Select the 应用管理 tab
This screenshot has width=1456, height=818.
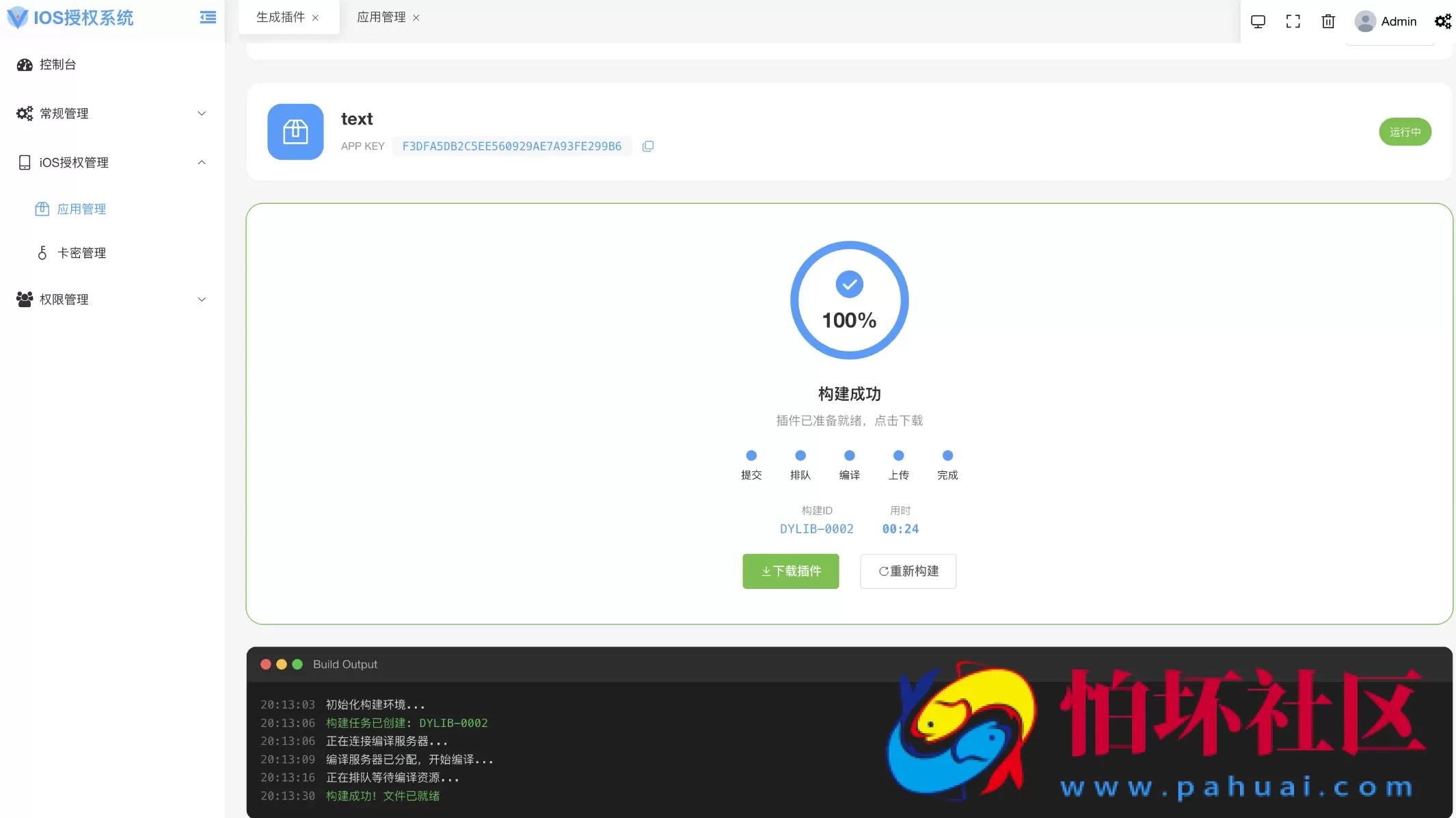380,16
